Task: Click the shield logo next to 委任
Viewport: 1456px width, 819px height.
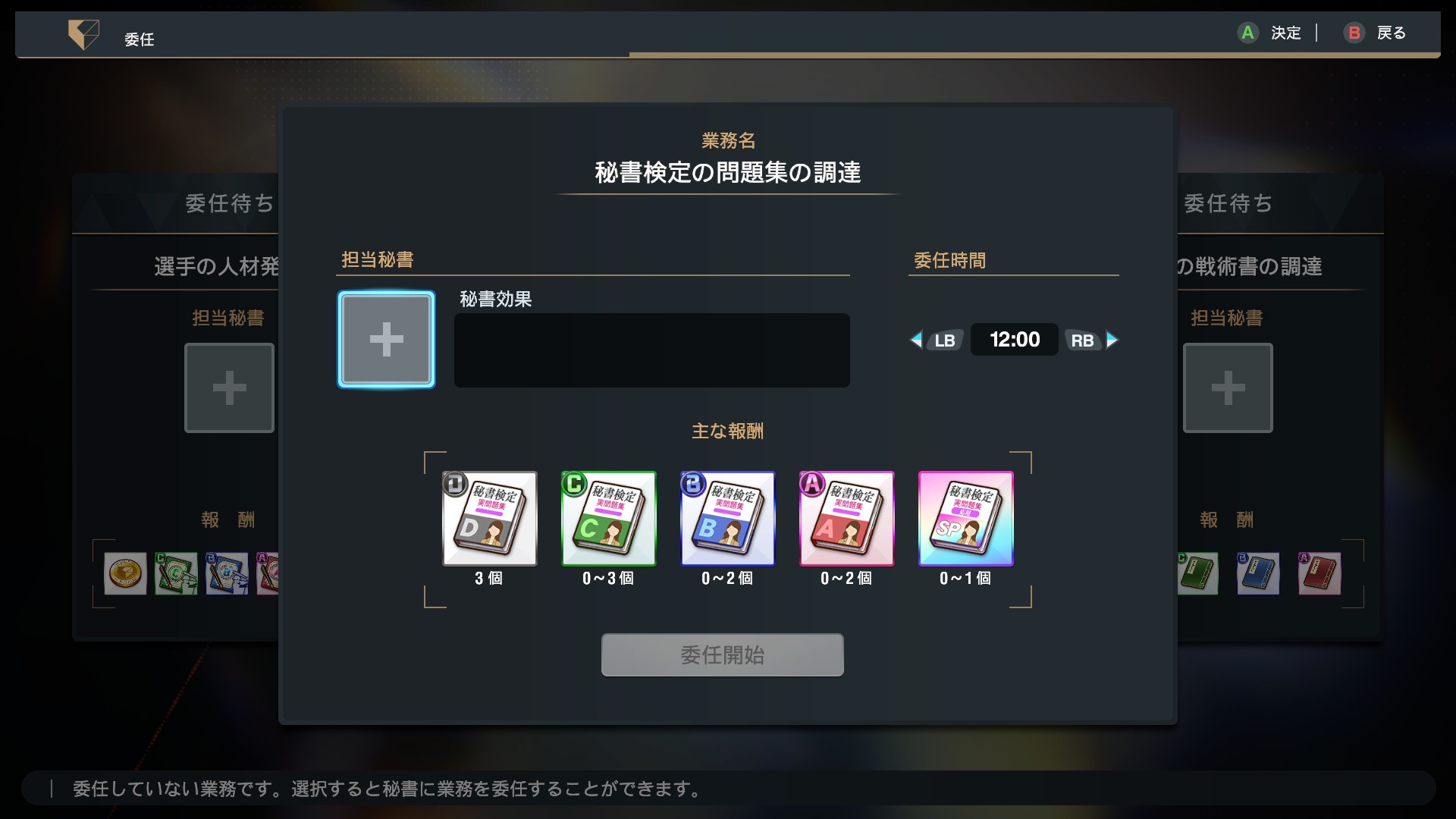Action: click(83, 34)
